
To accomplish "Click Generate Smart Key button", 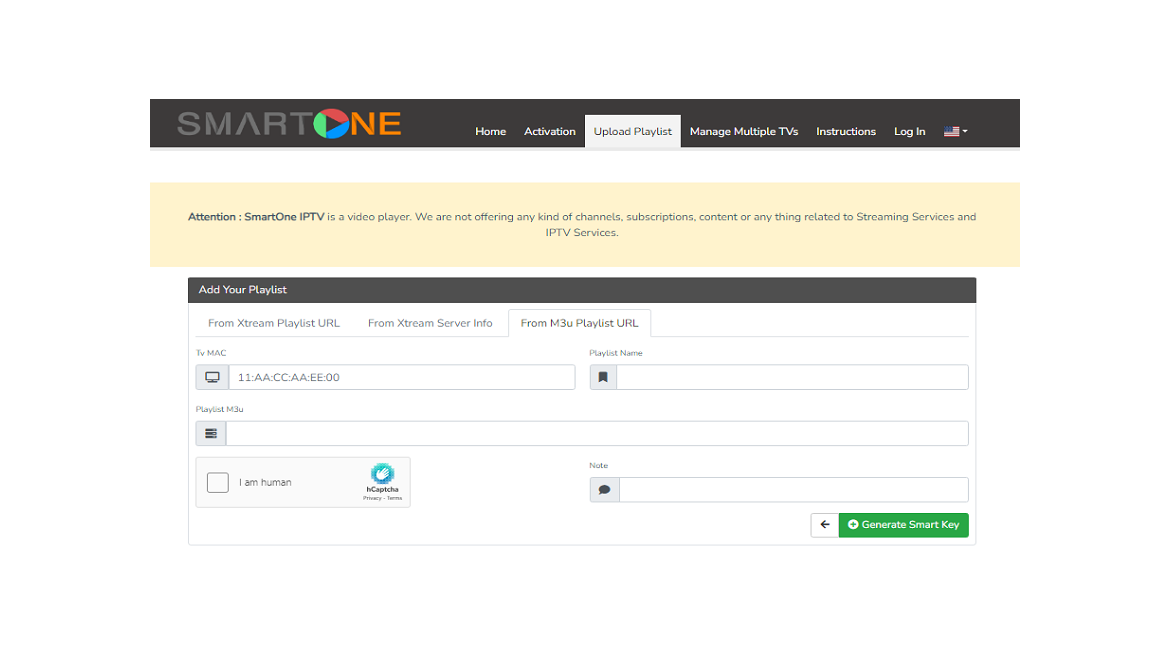I will point(903,525).
